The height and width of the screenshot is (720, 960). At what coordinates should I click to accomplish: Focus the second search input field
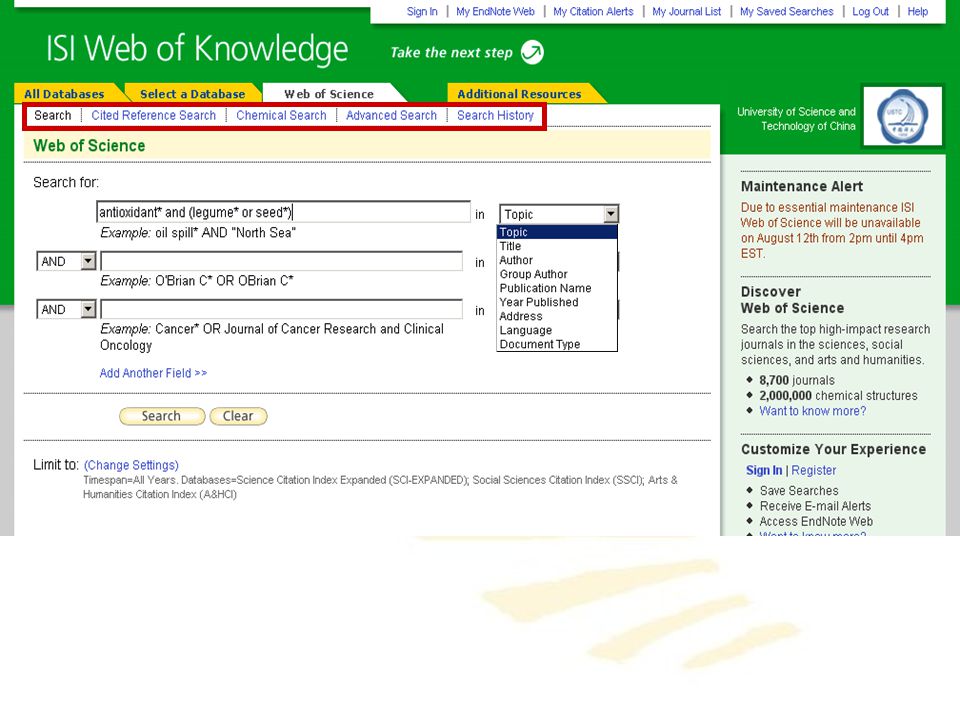tap(282, 261)
